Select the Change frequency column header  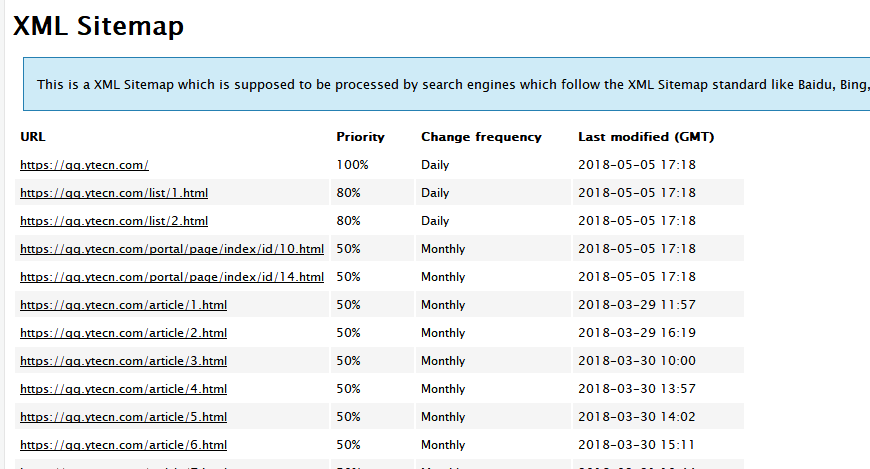click(x=481, y=137)
